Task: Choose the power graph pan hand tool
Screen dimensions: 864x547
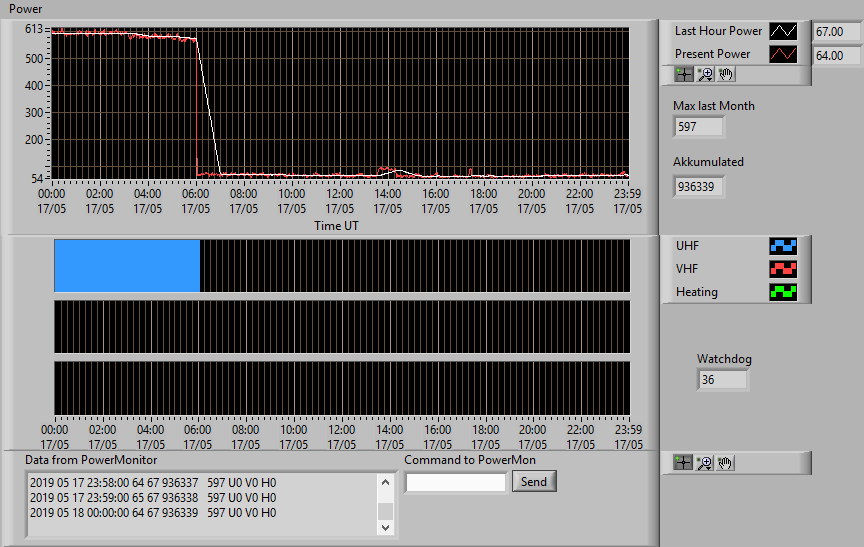Action: [x=726, y=74]
